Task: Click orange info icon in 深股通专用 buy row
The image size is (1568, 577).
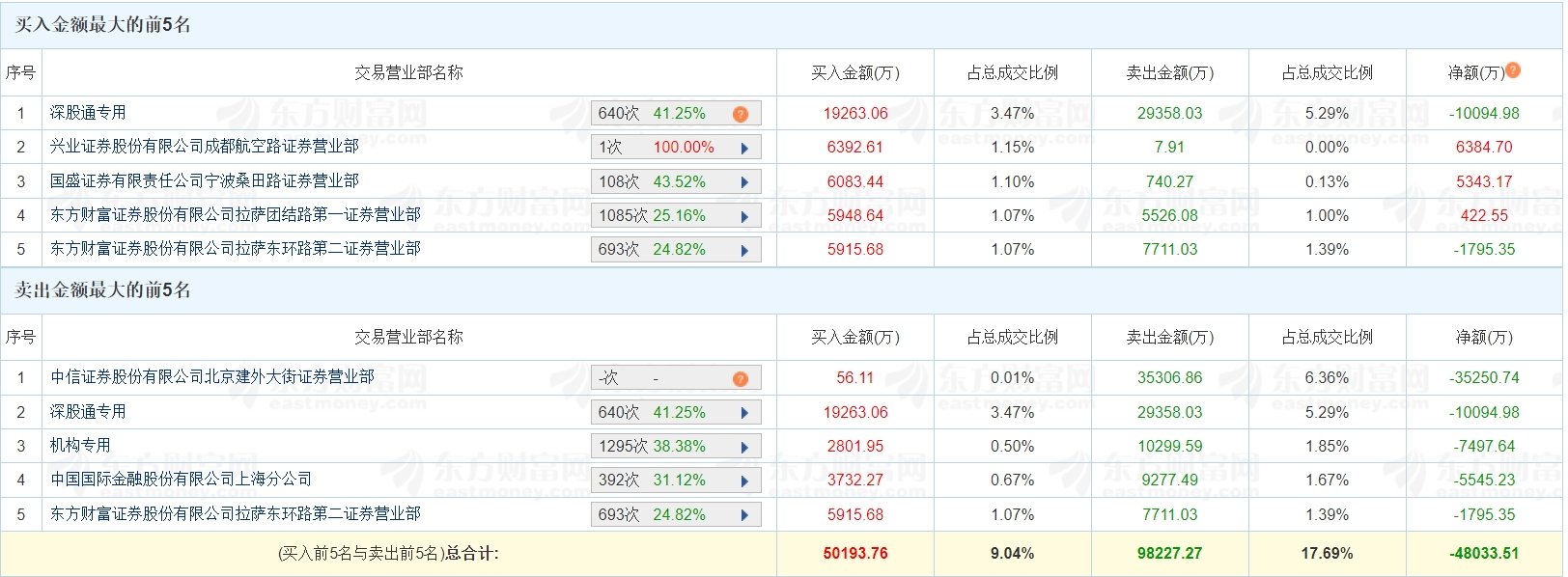Action: click(741, 114)
